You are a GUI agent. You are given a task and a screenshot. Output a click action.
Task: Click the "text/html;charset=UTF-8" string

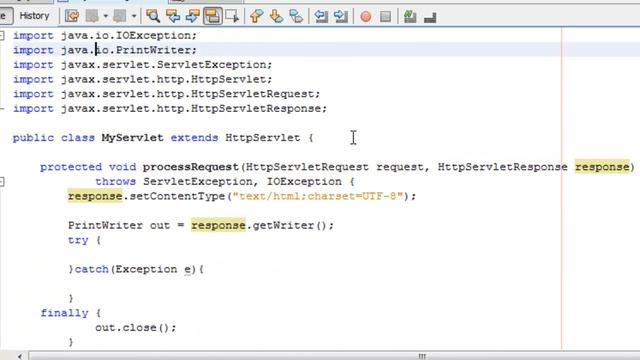(318, 196)
